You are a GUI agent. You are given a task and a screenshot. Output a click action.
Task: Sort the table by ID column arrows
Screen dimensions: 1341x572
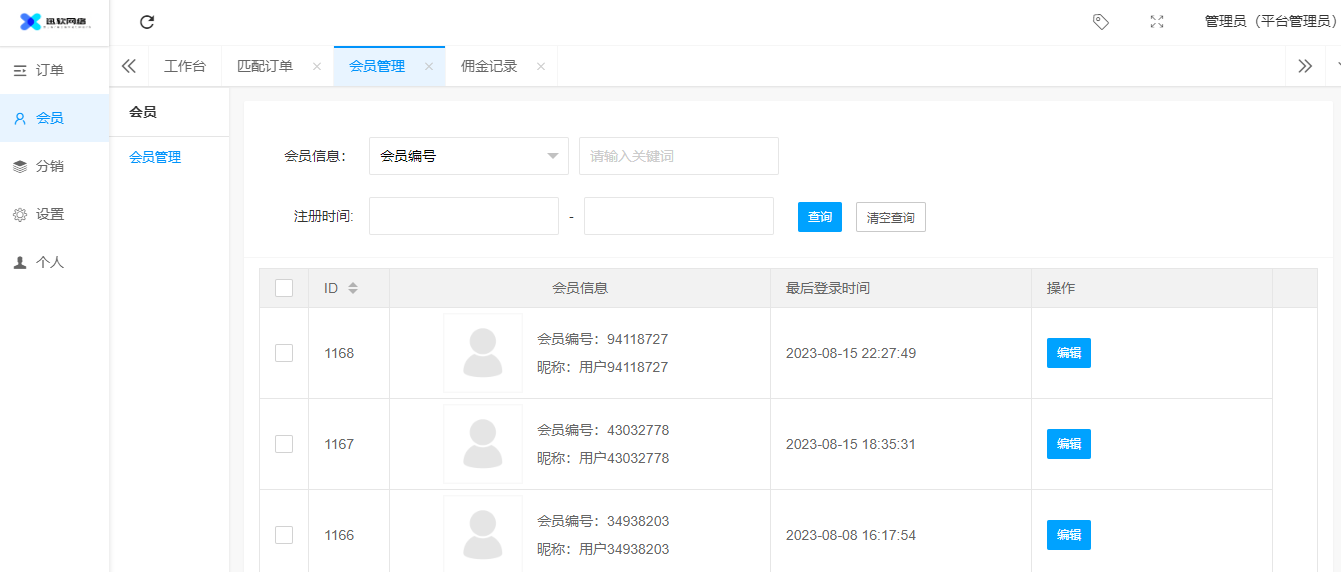(x=352, y=288)
